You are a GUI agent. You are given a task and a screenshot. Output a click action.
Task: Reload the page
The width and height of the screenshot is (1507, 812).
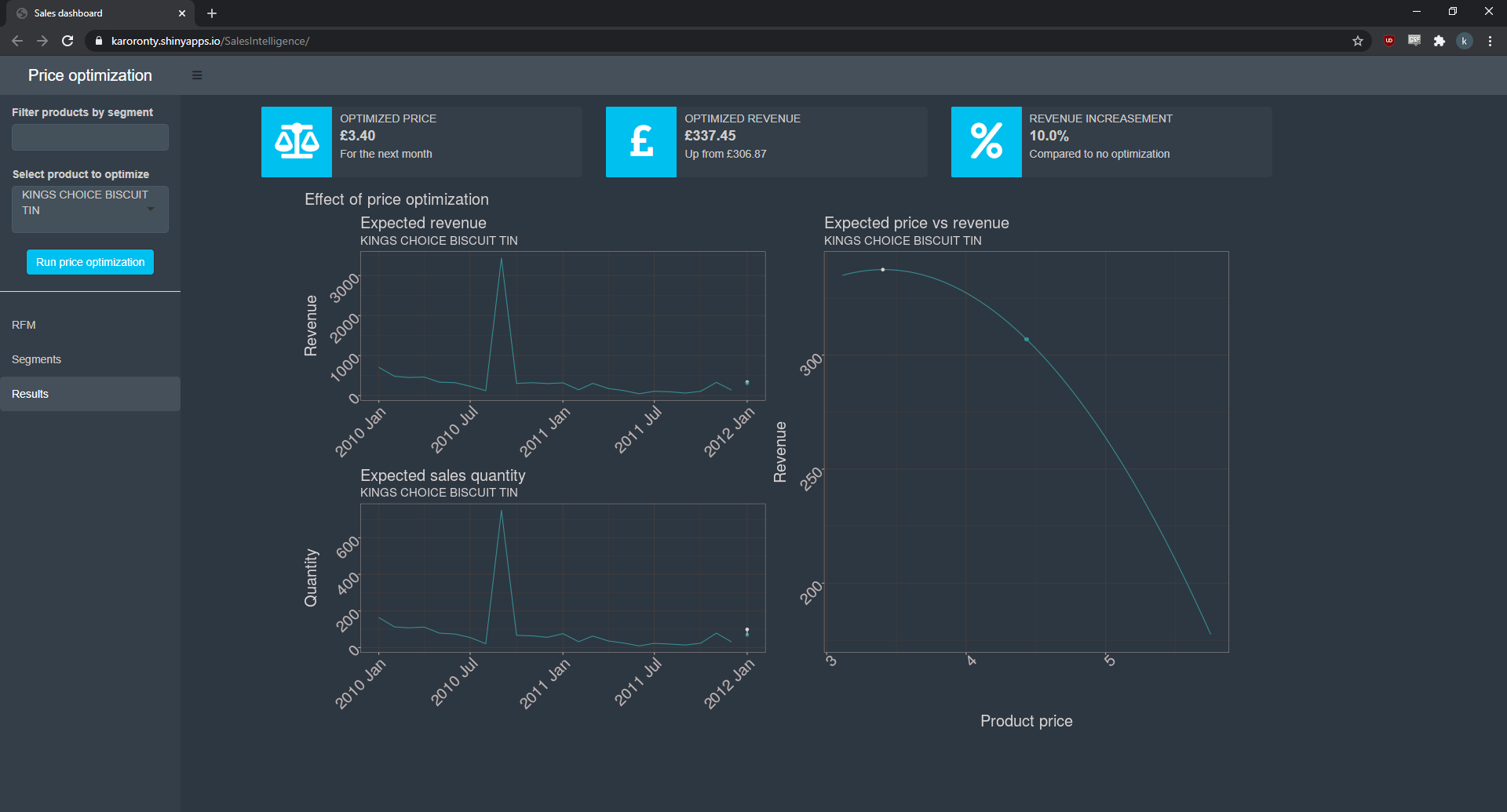point(68,41)
